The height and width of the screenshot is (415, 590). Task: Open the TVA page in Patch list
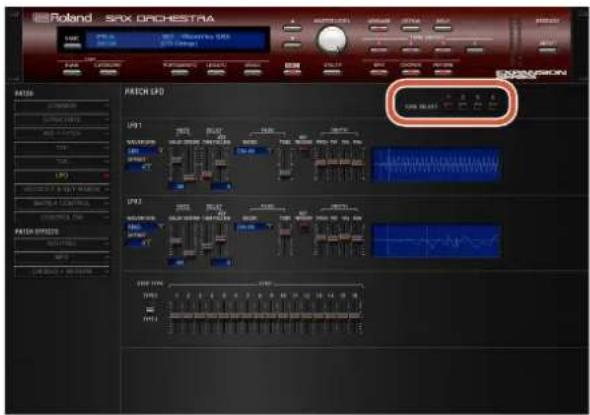62,162
